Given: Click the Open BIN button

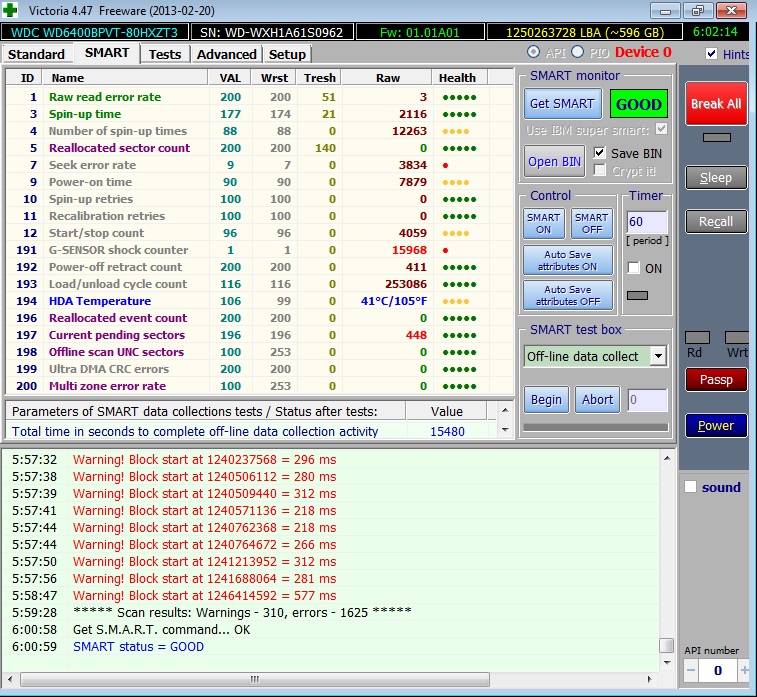Looking at the screenshot, I should coord(555,162).
